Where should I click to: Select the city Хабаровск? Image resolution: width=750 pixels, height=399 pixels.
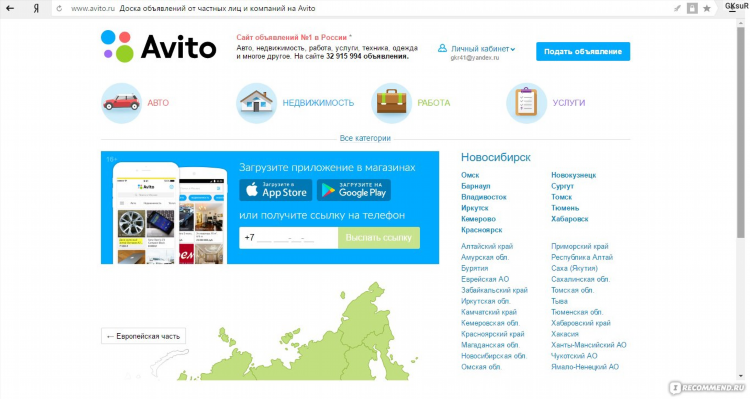click(569, 219)
